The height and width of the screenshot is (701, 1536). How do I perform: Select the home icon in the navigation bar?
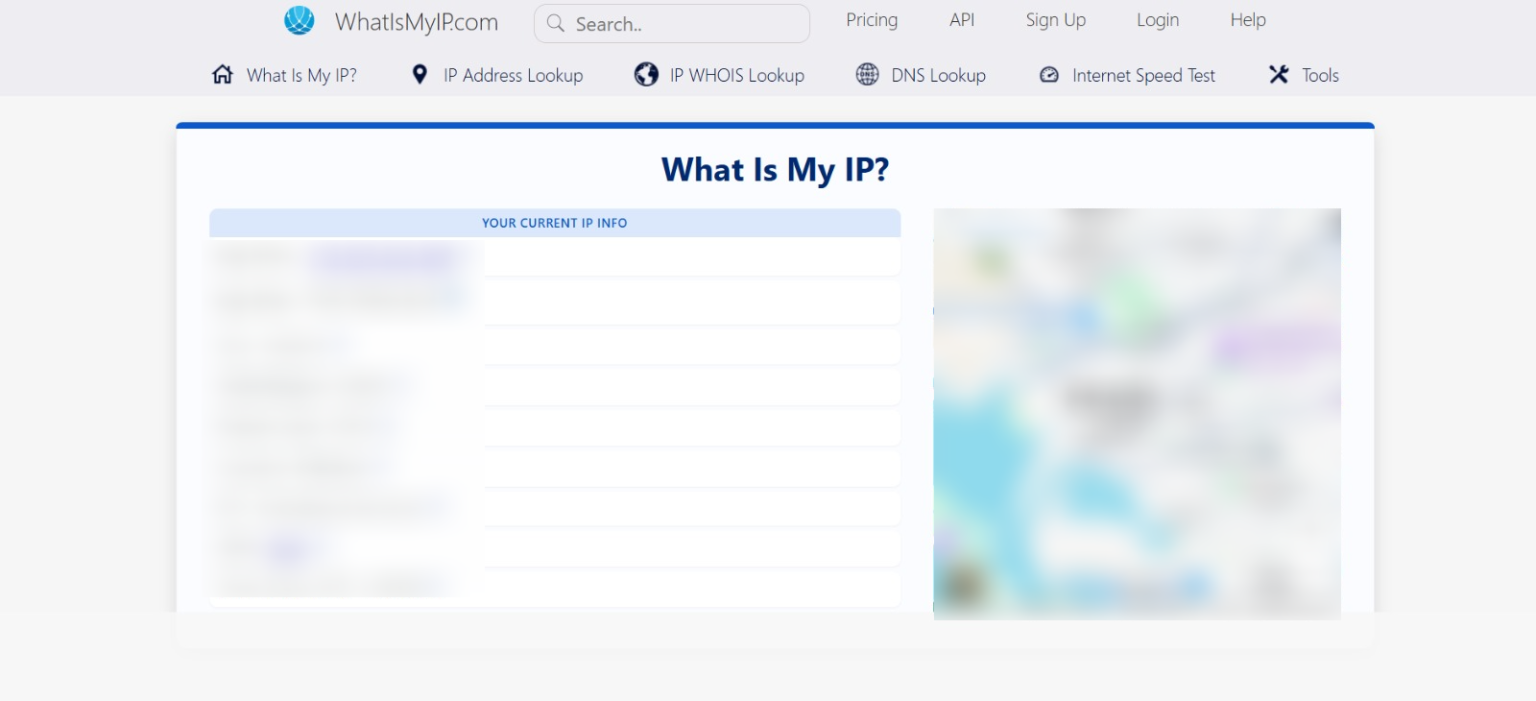click(x=222, y=74)
